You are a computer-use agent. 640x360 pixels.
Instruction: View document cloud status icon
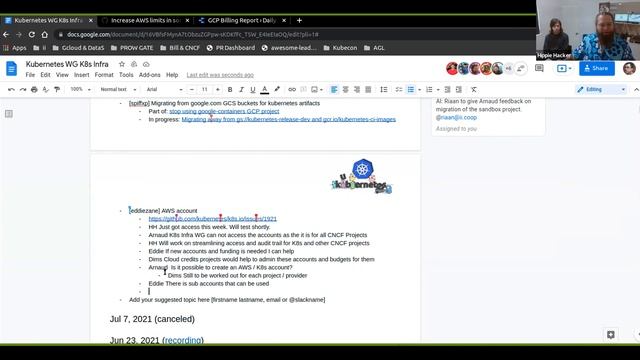(146, 64)
